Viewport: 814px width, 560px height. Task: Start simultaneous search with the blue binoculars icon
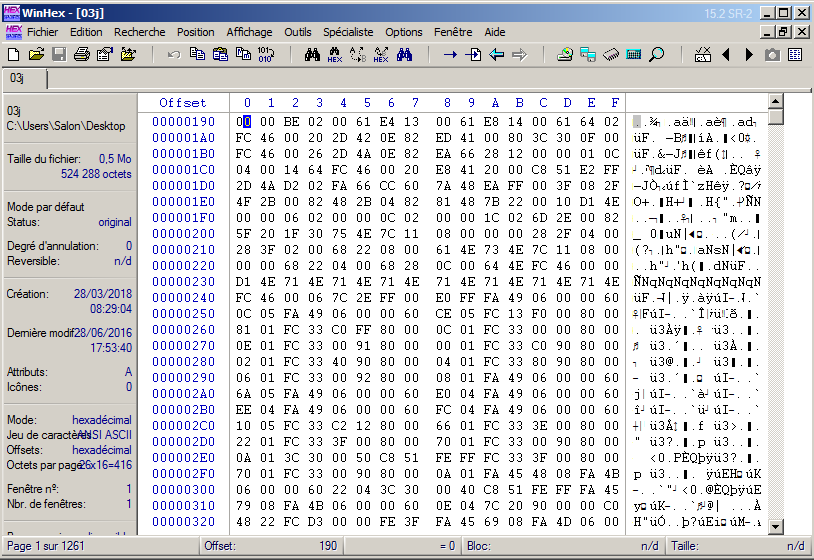404,54
